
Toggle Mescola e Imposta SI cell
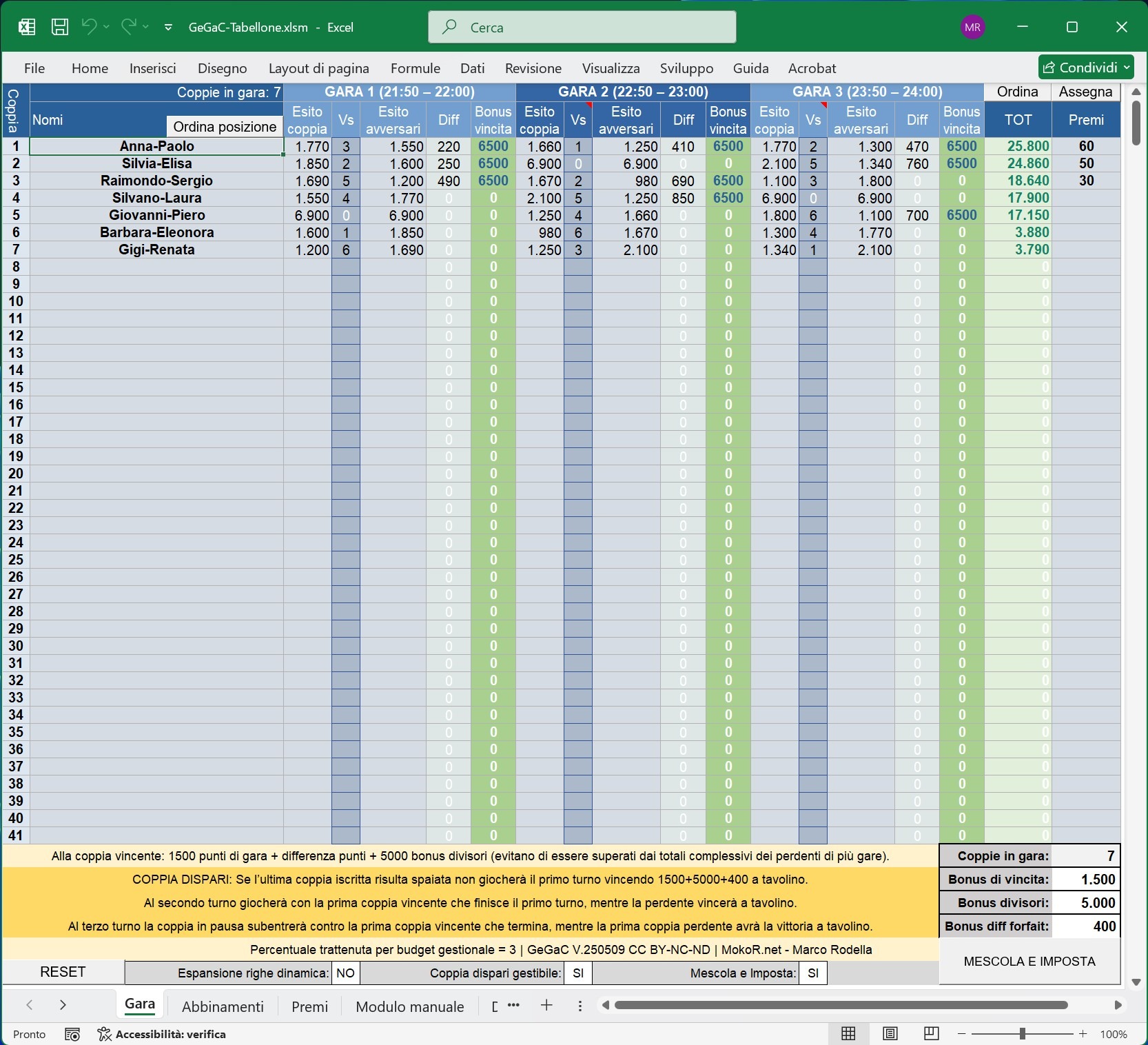(813, 973)
